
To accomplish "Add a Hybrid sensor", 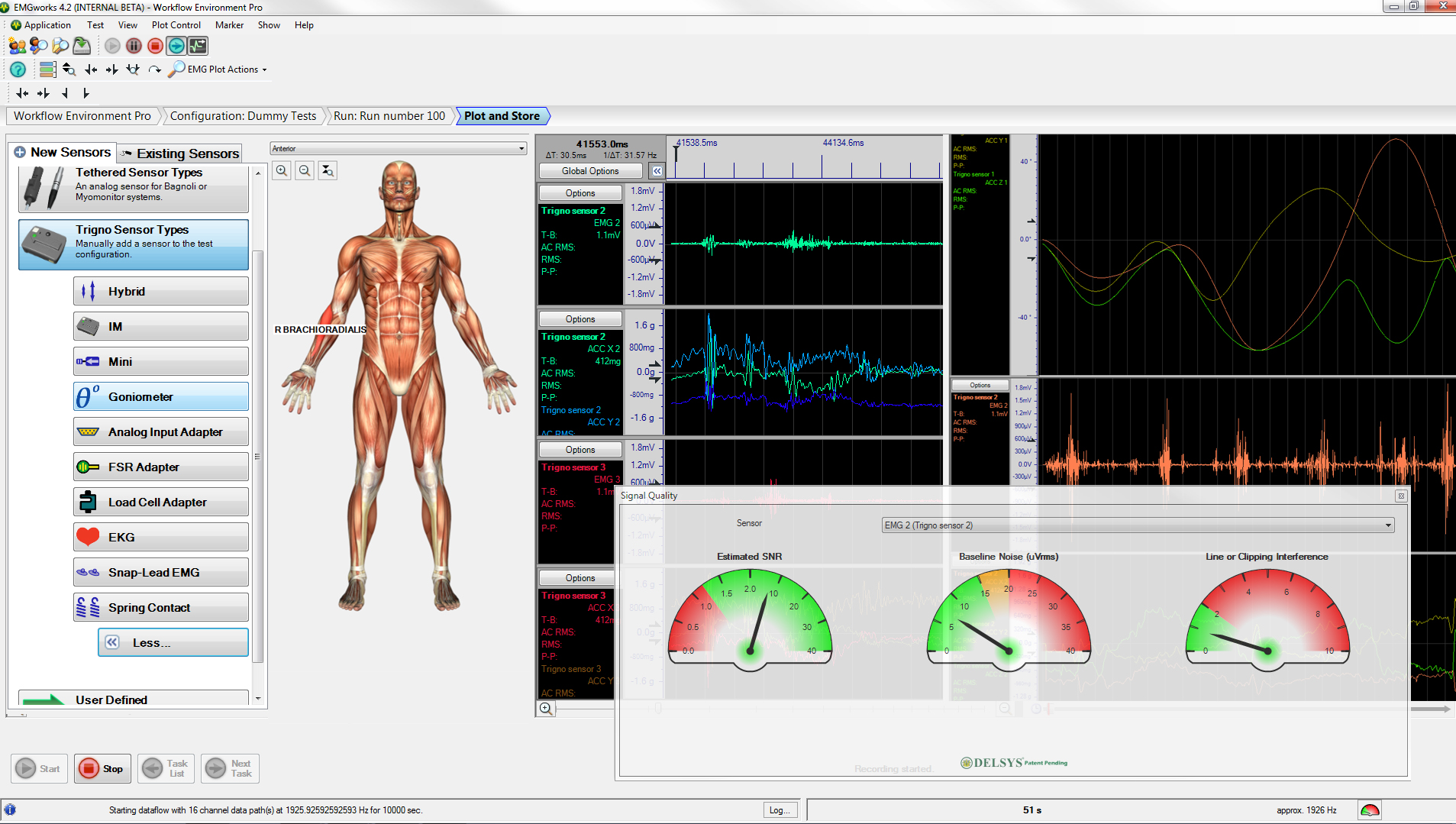I will tap(161, 291).
